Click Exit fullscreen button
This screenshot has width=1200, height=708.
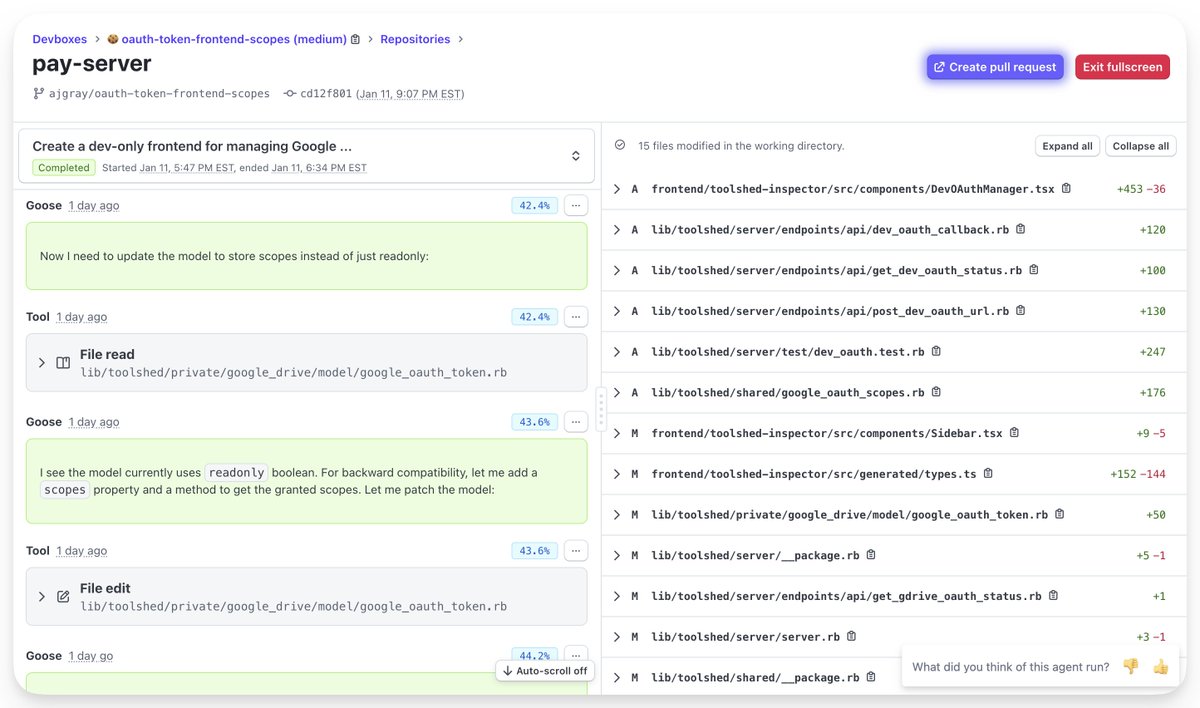[x=1122, y=67]
